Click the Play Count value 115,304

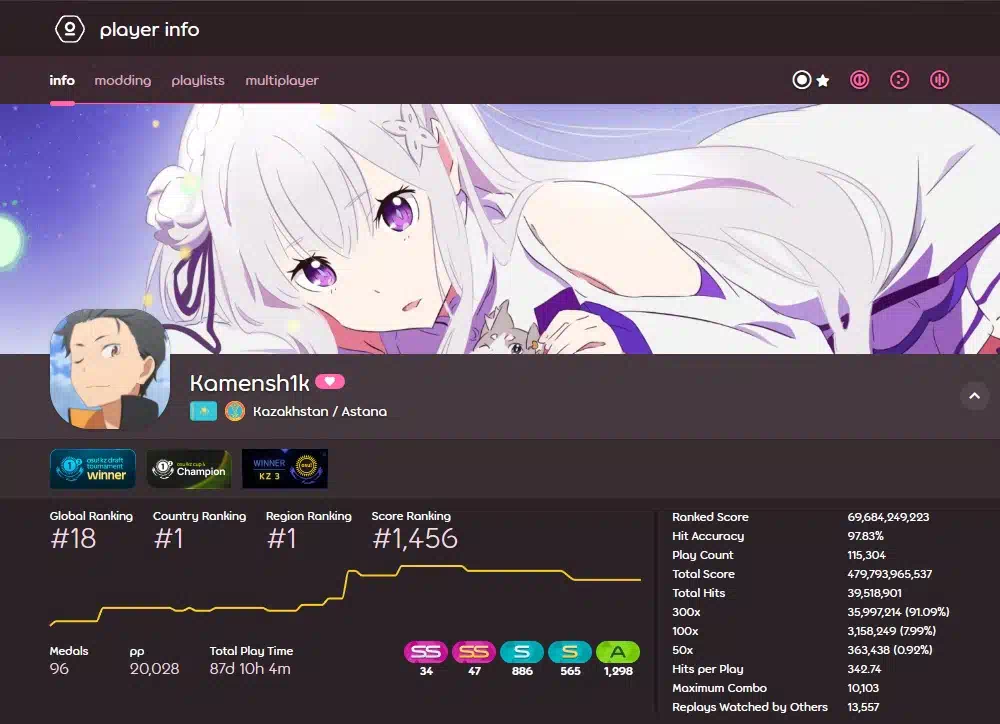[867, 555]
